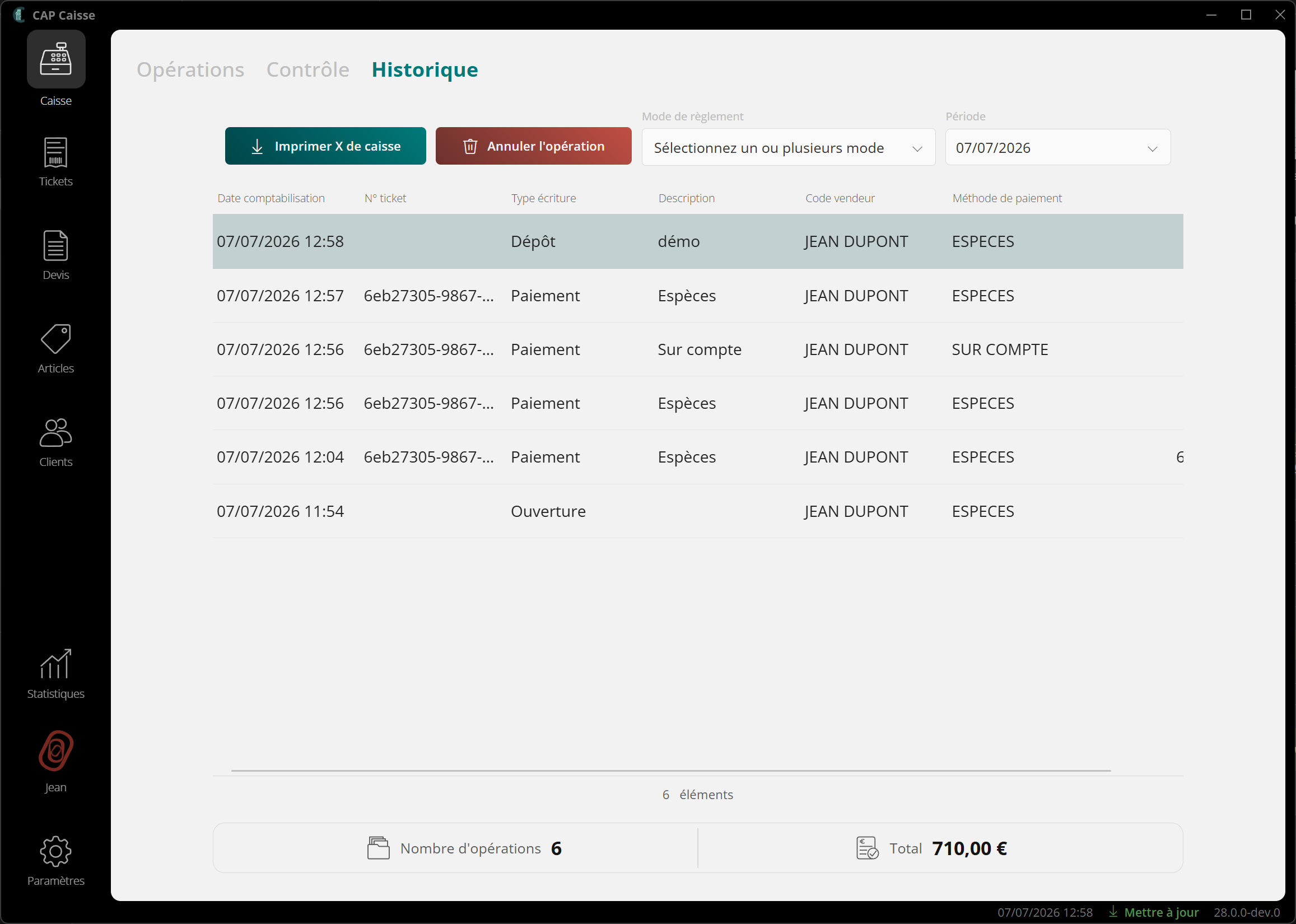This screenshot has height=924, width=1296.
Task: Open the Statistiques section
Action: pos(56,674)
